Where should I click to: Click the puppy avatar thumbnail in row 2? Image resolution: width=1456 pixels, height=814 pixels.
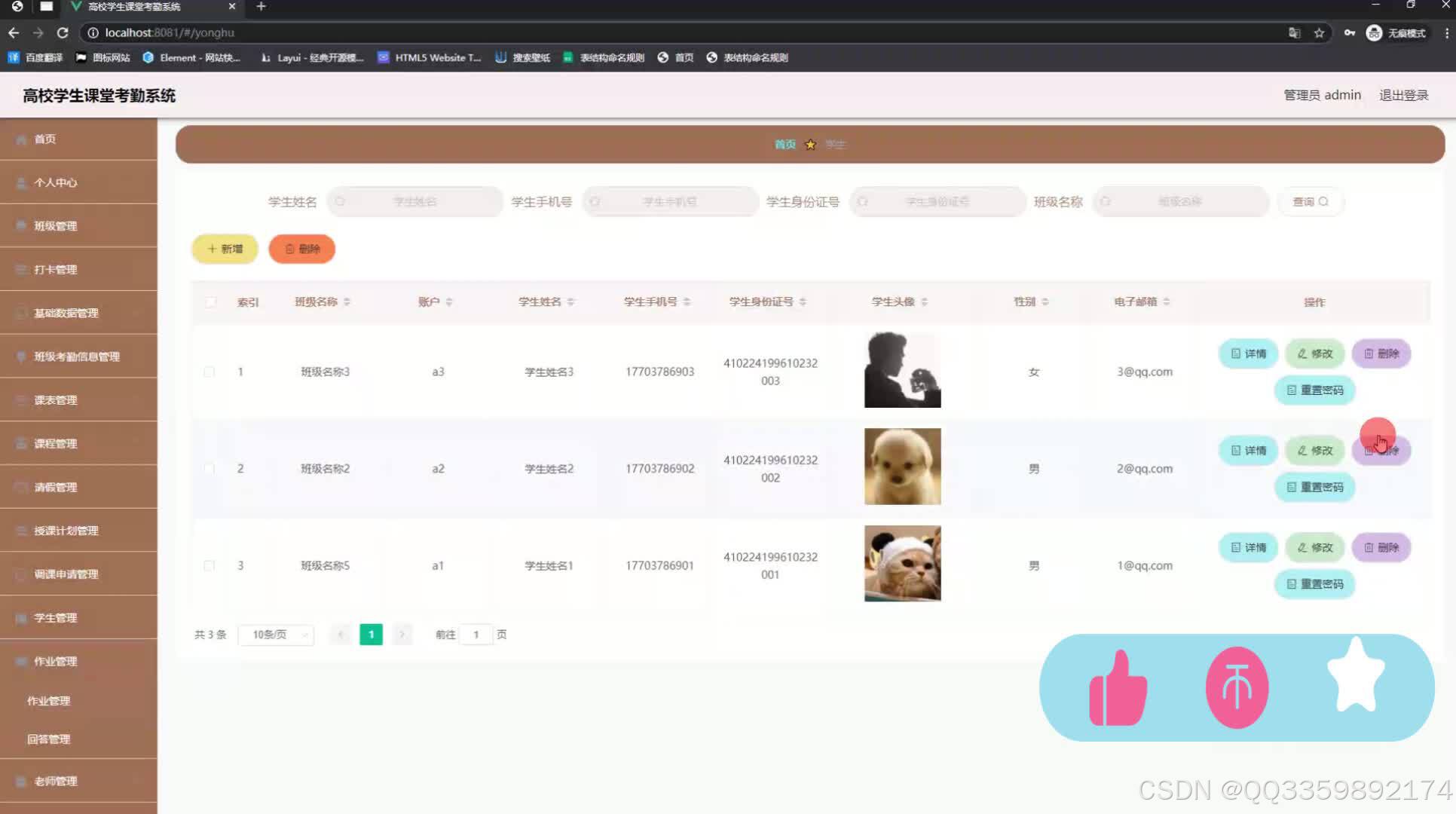pos(902,467)
